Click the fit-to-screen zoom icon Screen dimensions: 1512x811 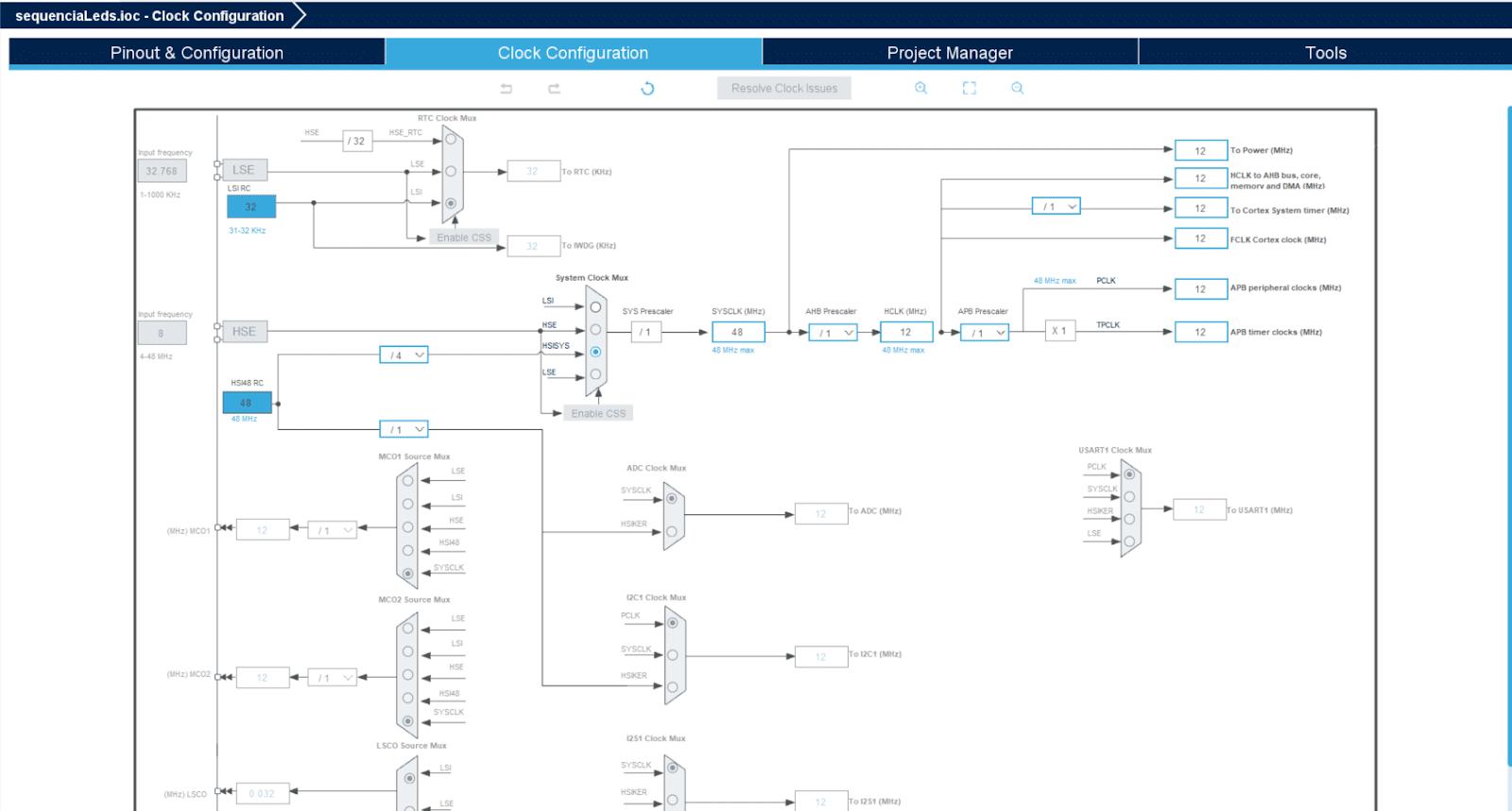click(x=970, y=88)
